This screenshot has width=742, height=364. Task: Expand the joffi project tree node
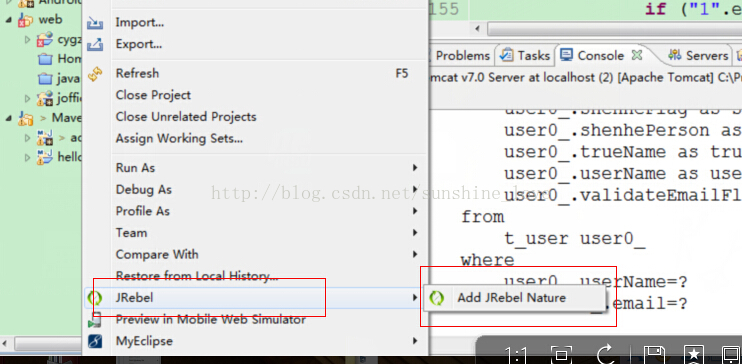[28, 98]
